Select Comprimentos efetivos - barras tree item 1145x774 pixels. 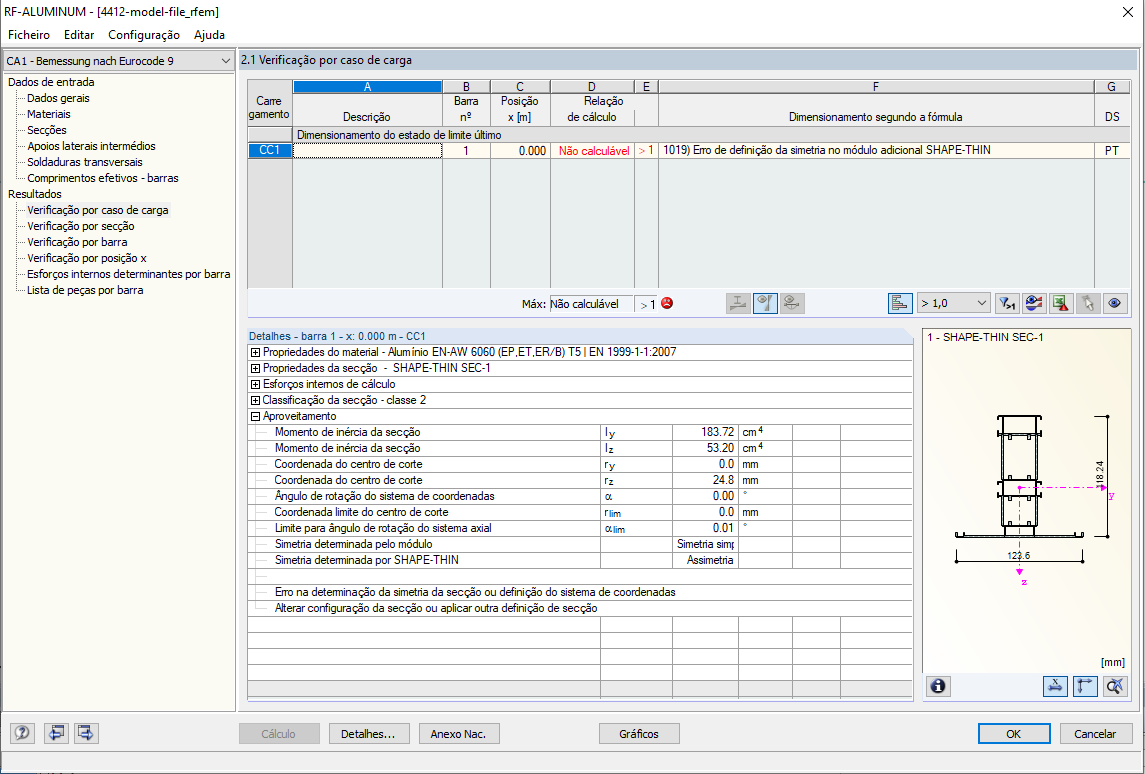[103, 178]
